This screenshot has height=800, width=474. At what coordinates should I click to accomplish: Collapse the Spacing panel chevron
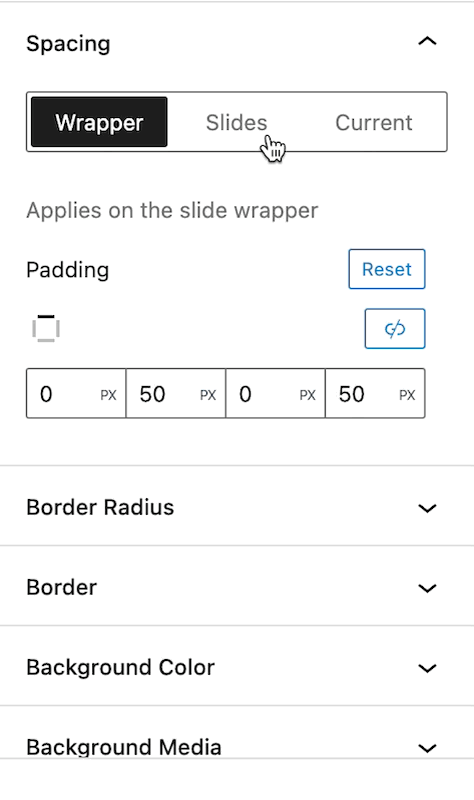[427, 41]
